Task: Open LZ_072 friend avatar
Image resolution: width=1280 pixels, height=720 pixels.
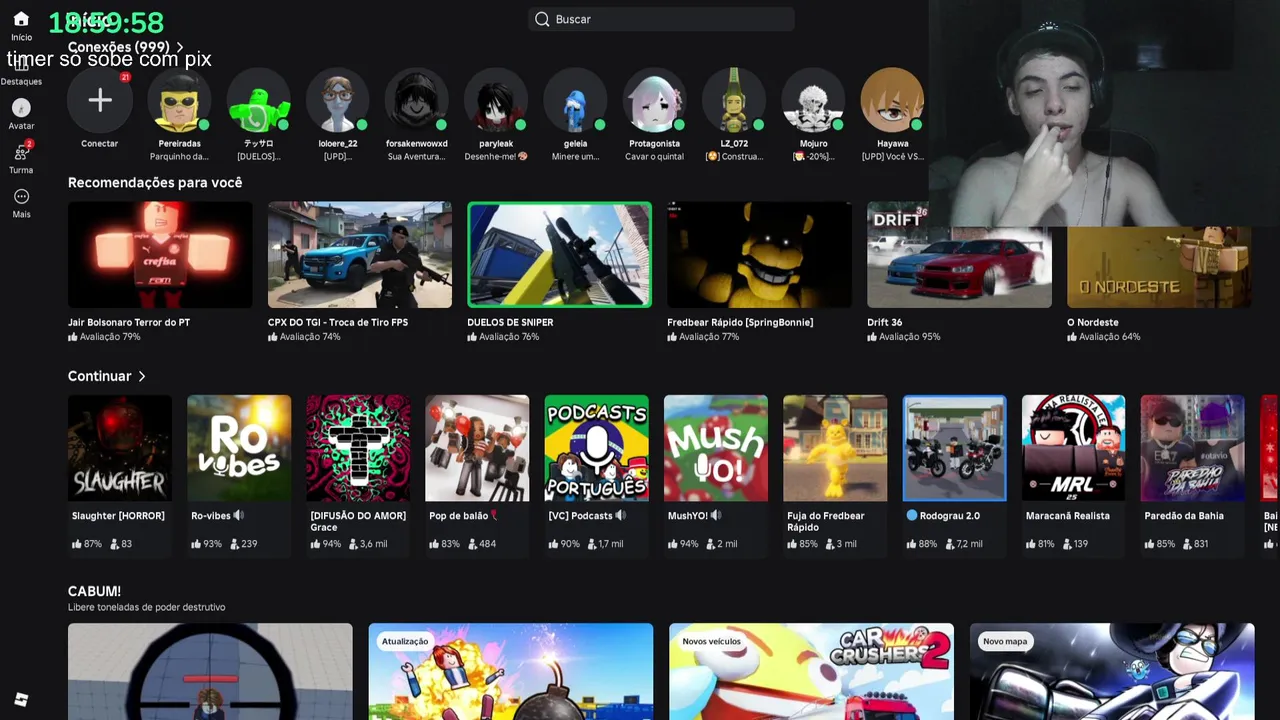Action: click(734, 100)
